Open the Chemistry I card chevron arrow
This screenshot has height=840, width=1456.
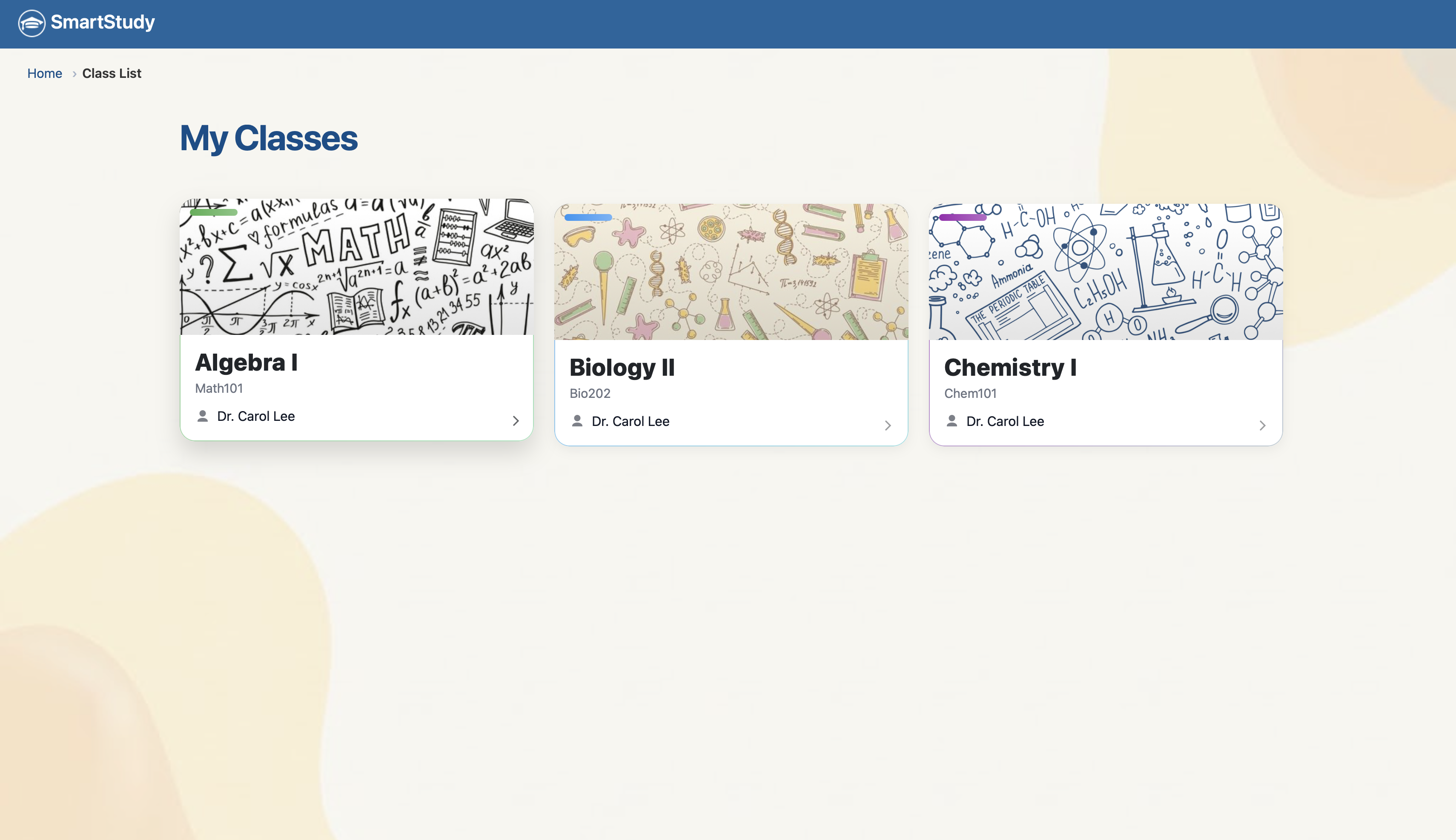pos(1262,426)
